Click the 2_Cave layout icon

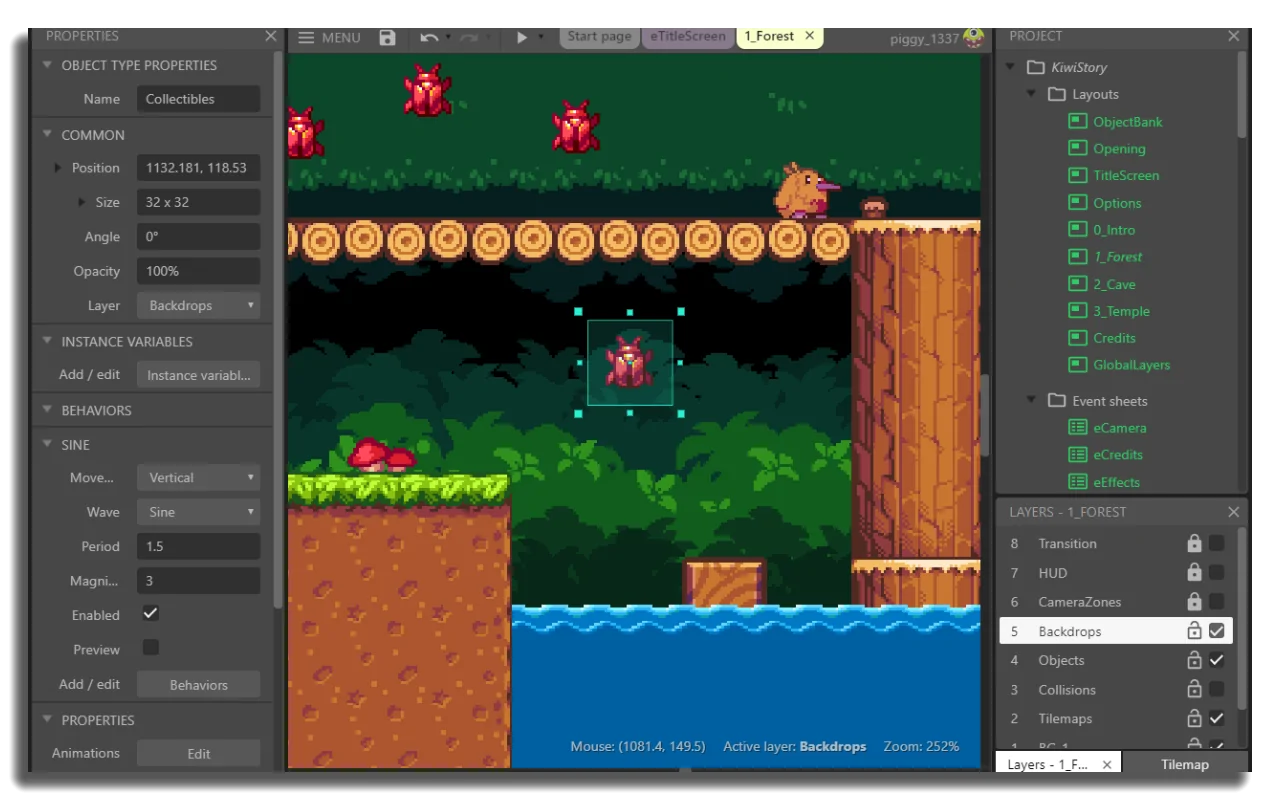click(1077, 283)
